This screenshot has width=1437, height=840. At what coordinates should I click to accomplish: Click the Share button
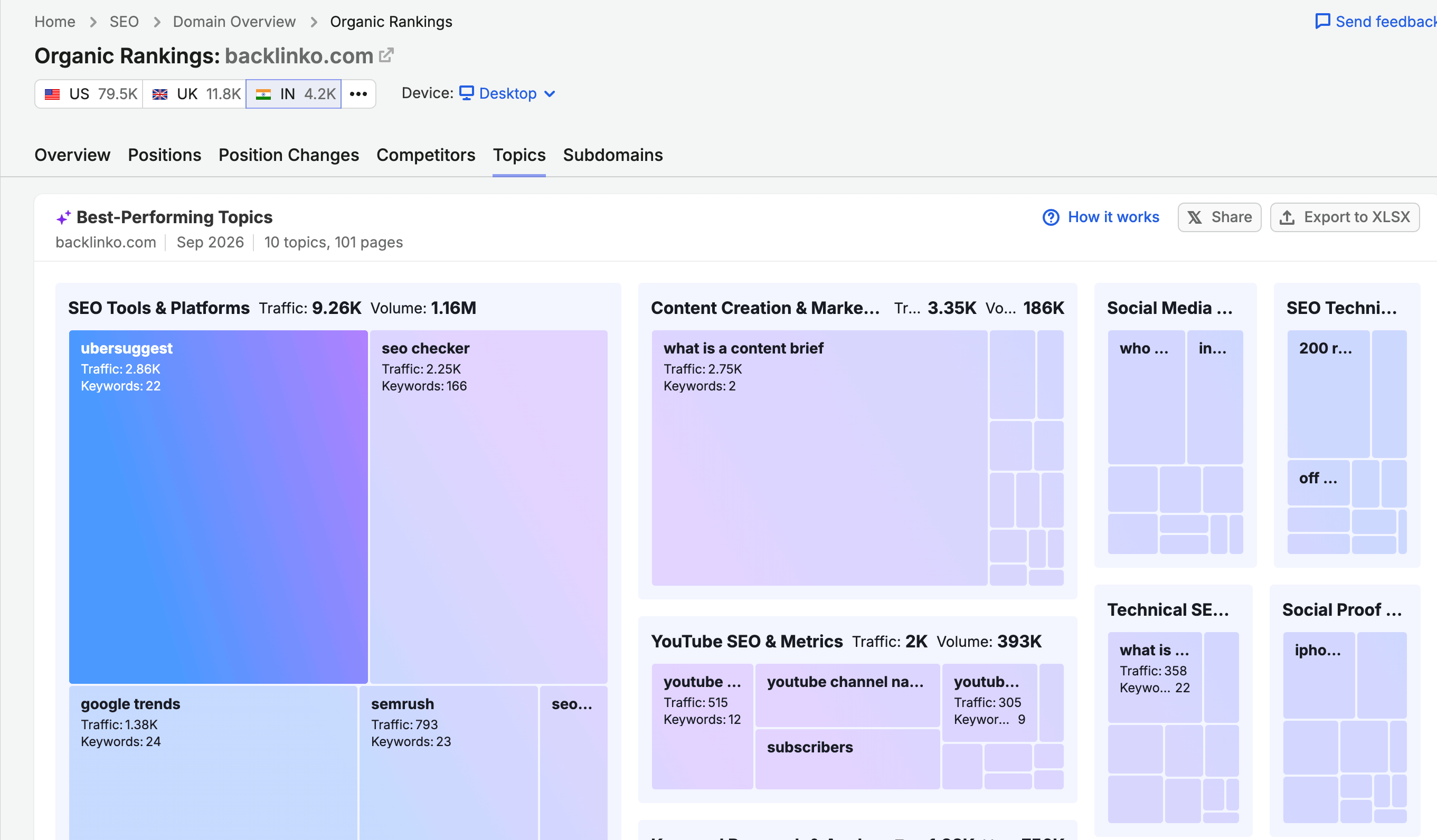pos(1219,217)
